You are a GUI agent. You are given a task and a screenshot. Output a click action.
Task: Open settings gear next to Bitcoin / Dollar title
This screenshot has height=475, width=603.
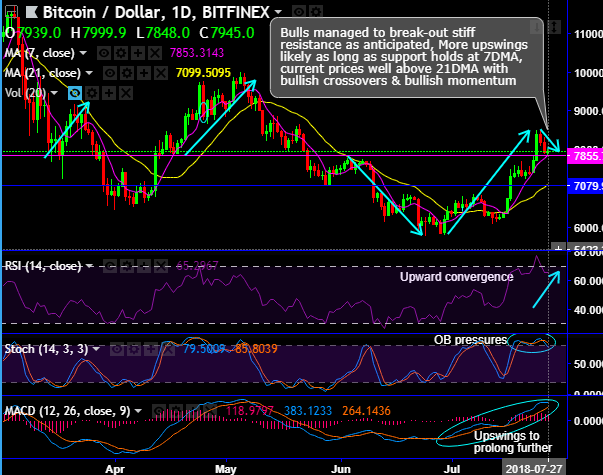point(316,12)
